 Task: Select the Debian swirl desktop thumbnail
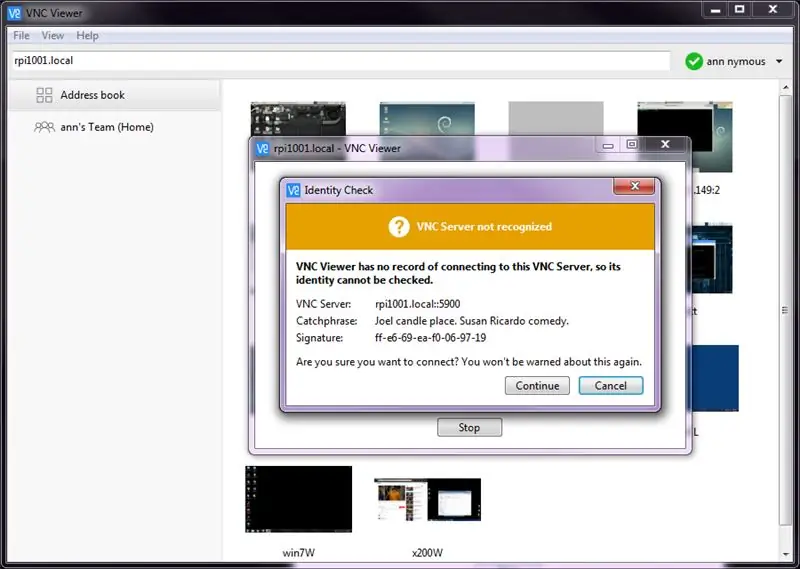[x=427, y=118]
